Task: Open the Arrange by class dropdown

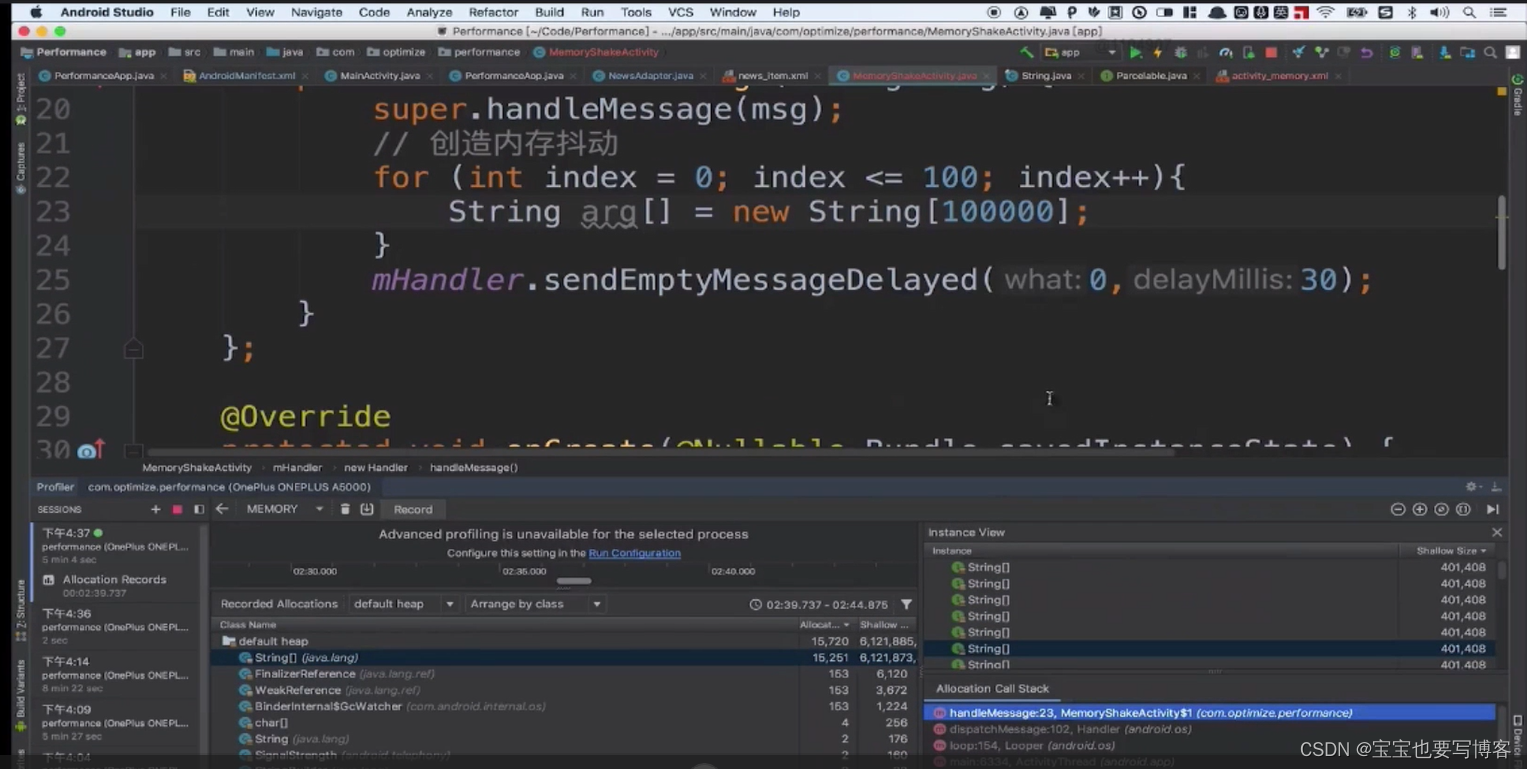Action: coord(535,604)
